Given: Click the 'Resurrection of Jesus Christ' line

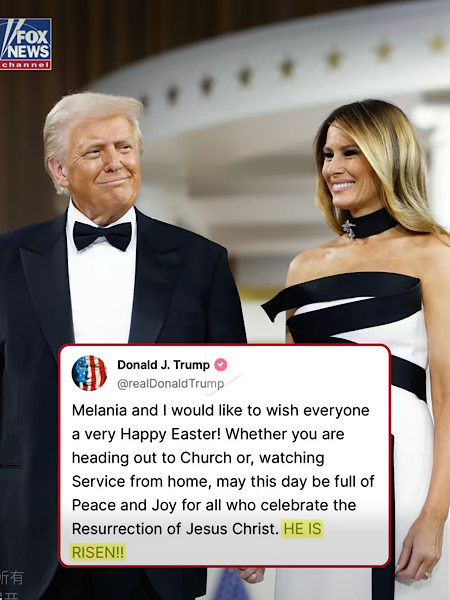Looking at the screenshot, I should point(175,529).
